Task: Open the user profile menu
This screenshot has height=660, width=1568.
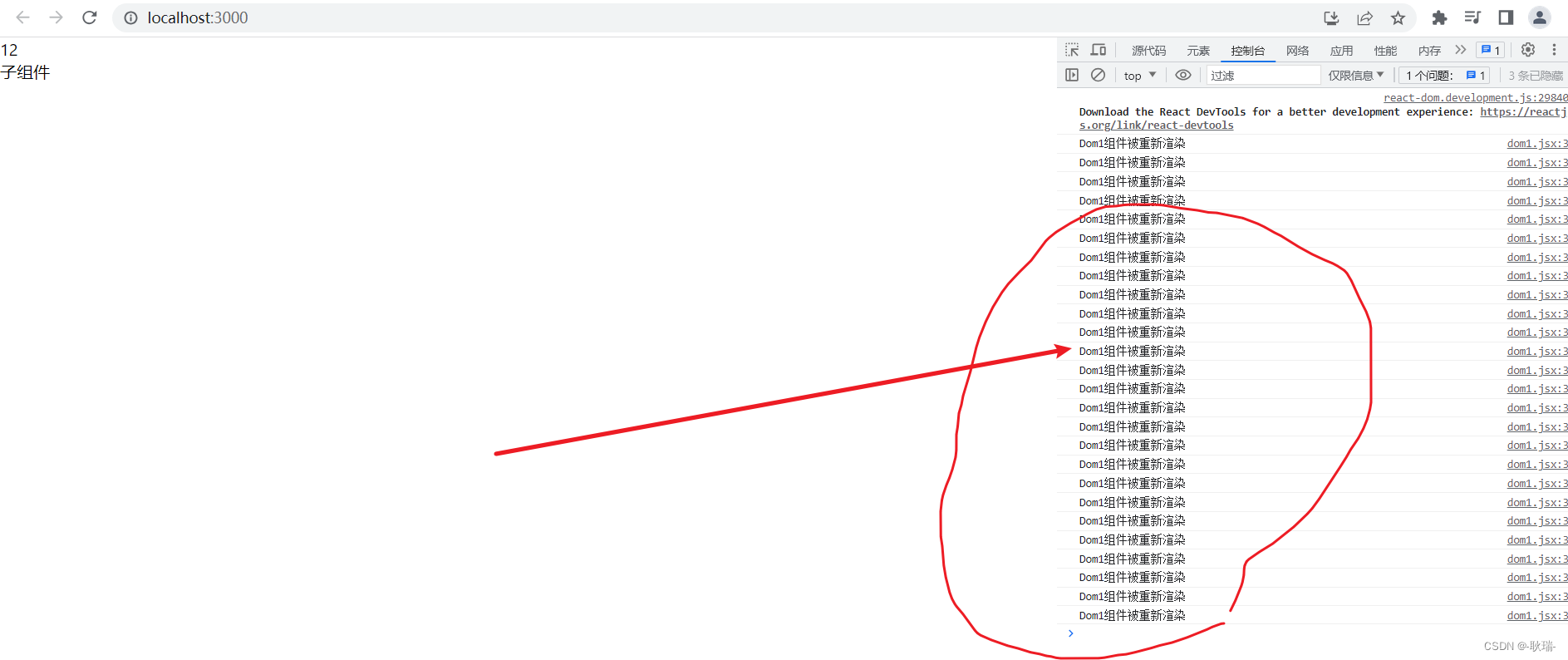Action: (1540, 17)
